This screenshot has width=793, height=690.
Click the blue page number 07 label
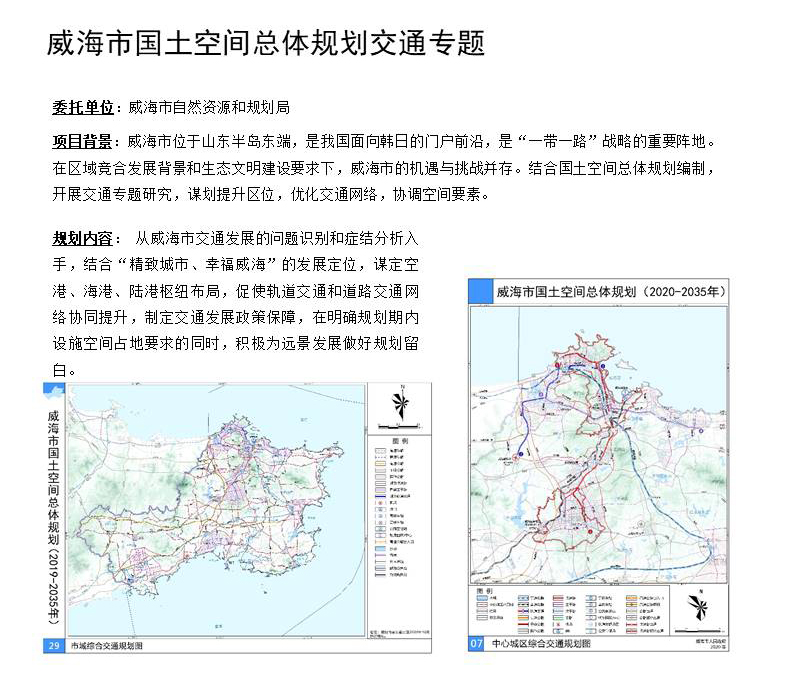pyautogui.click(x=476, y=643)
